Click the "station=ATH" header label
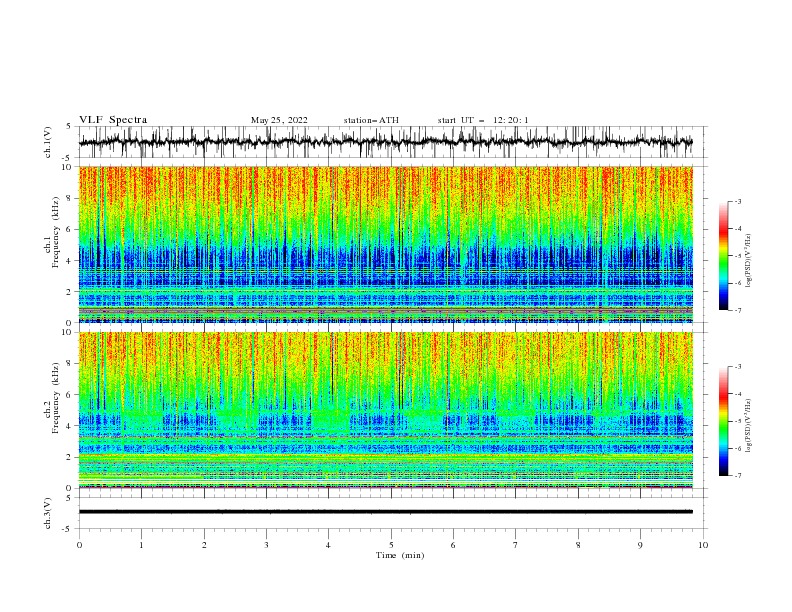The height and width of the screenshot is (612, 792). click(371, 120)
